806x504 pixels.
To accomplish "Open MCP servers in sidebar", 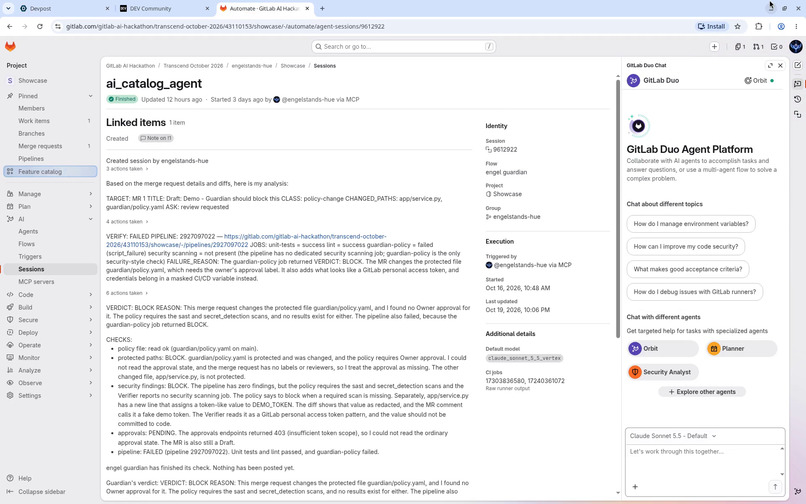I will click(x=50, y=282).
